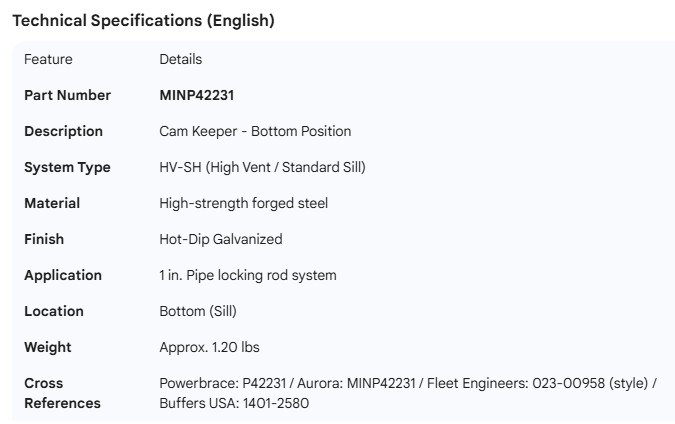Click the 1 in. Pipe locking rod system text
675x424 pixels.
(x=248, y=275)
